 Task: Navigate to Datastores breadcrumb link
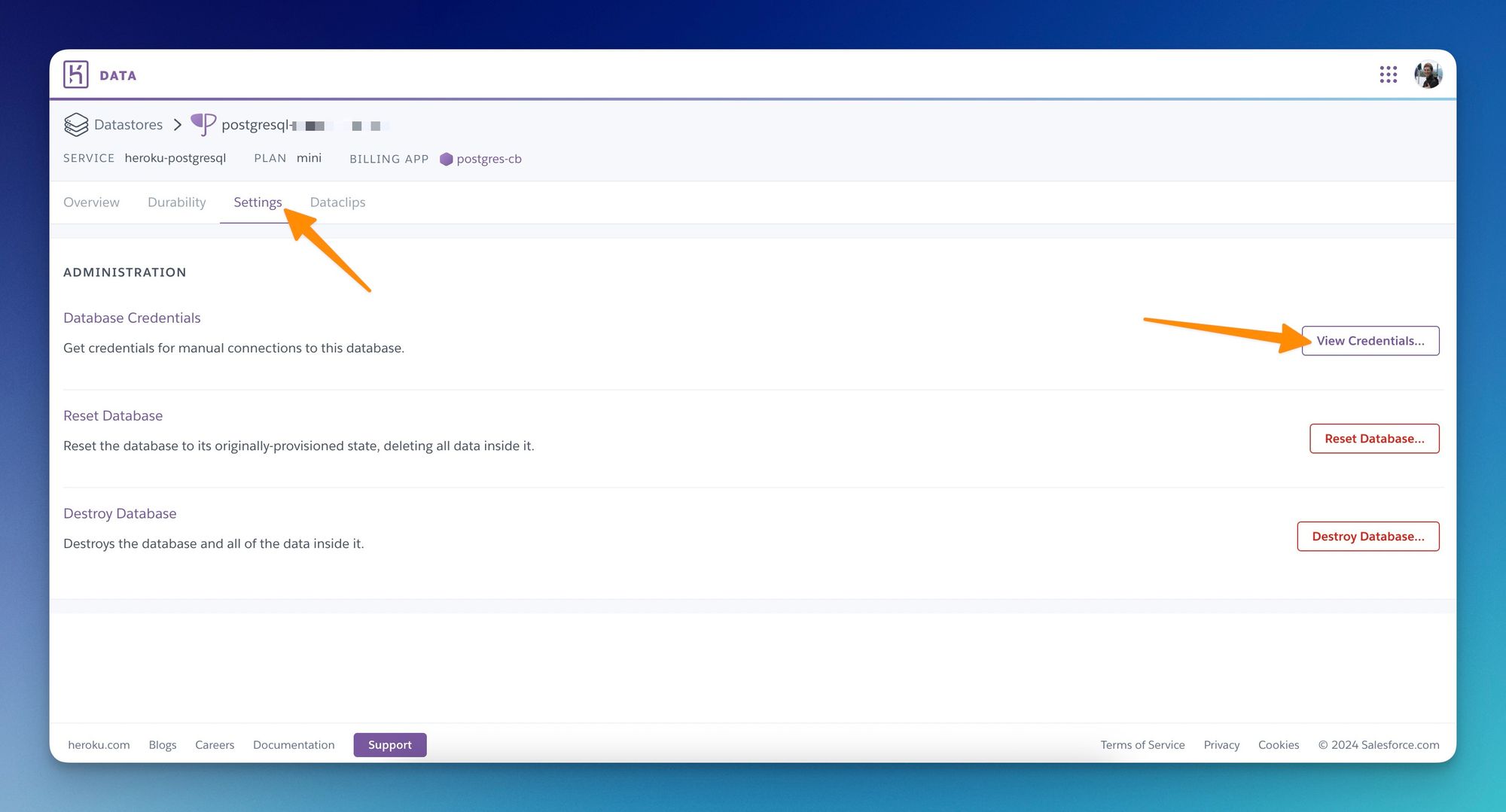click(128, 125)
